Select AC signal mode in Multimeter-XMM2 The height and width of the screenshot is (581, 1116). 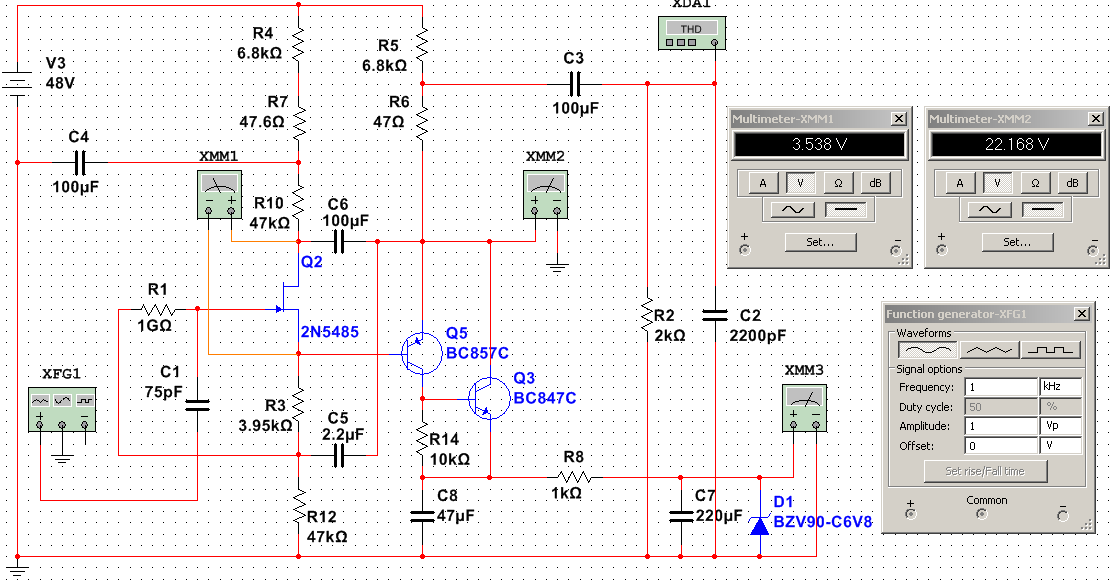(x=989, y=210)
